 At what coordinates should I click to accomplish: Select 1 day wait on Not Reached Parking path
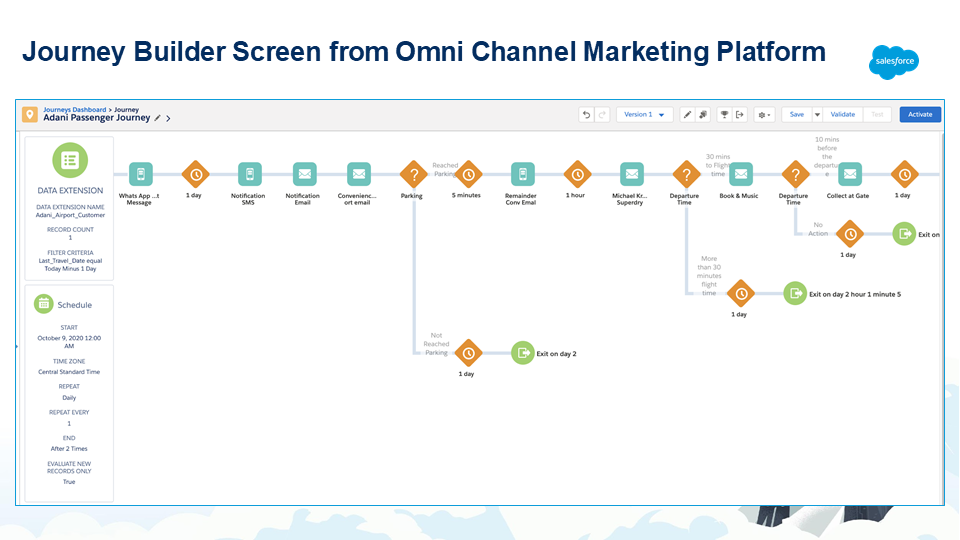tap(468, 353)
